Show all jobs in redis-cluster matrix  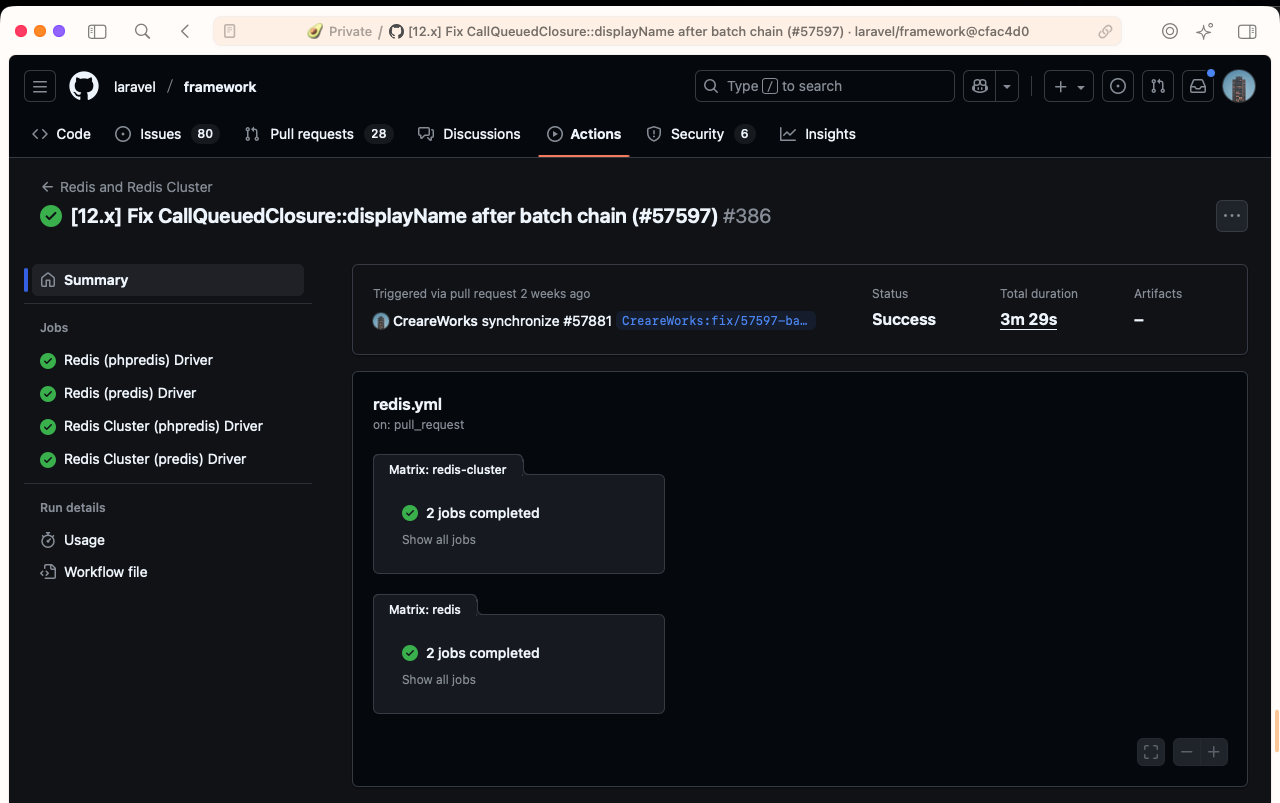439,540
